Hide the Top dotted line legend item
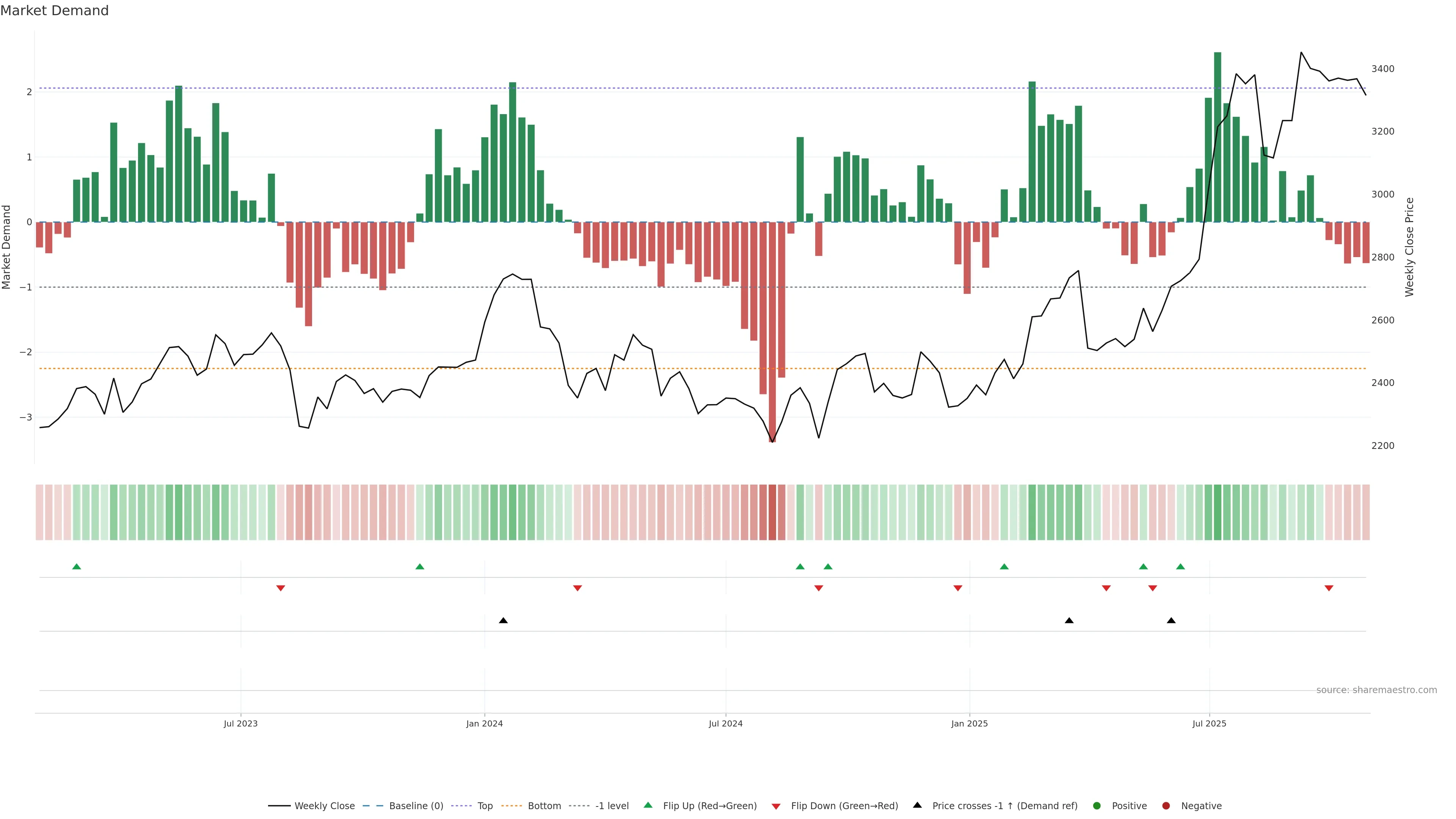 (x=485, y=806)
